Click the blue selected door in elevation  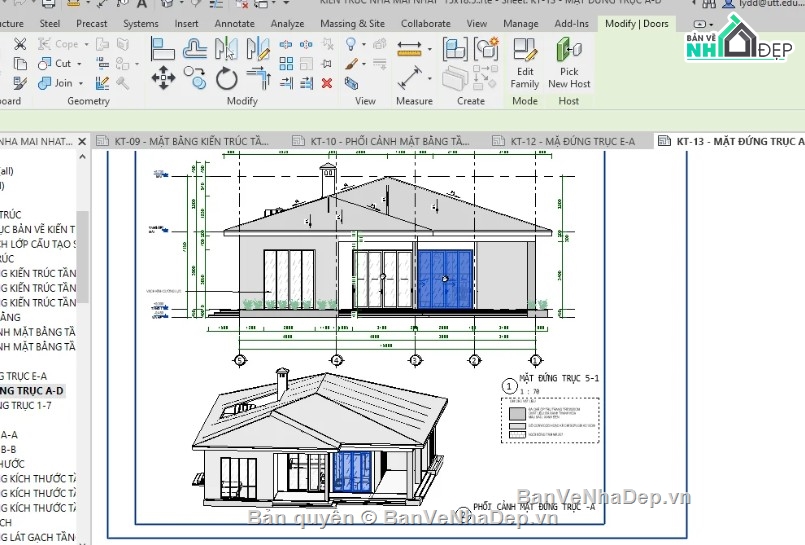pos(445,279)
